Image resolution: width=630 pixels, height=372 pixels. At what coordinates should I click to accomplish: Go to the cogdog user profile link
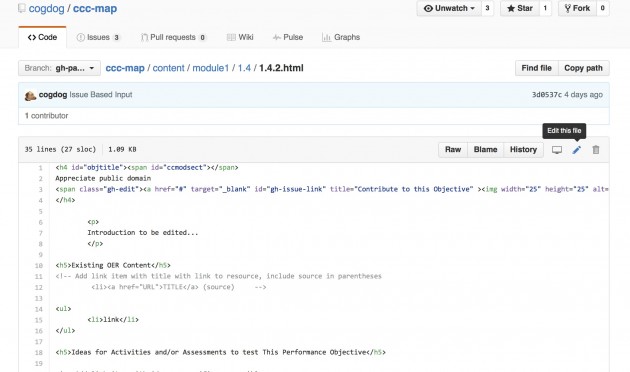pos(46,8)
